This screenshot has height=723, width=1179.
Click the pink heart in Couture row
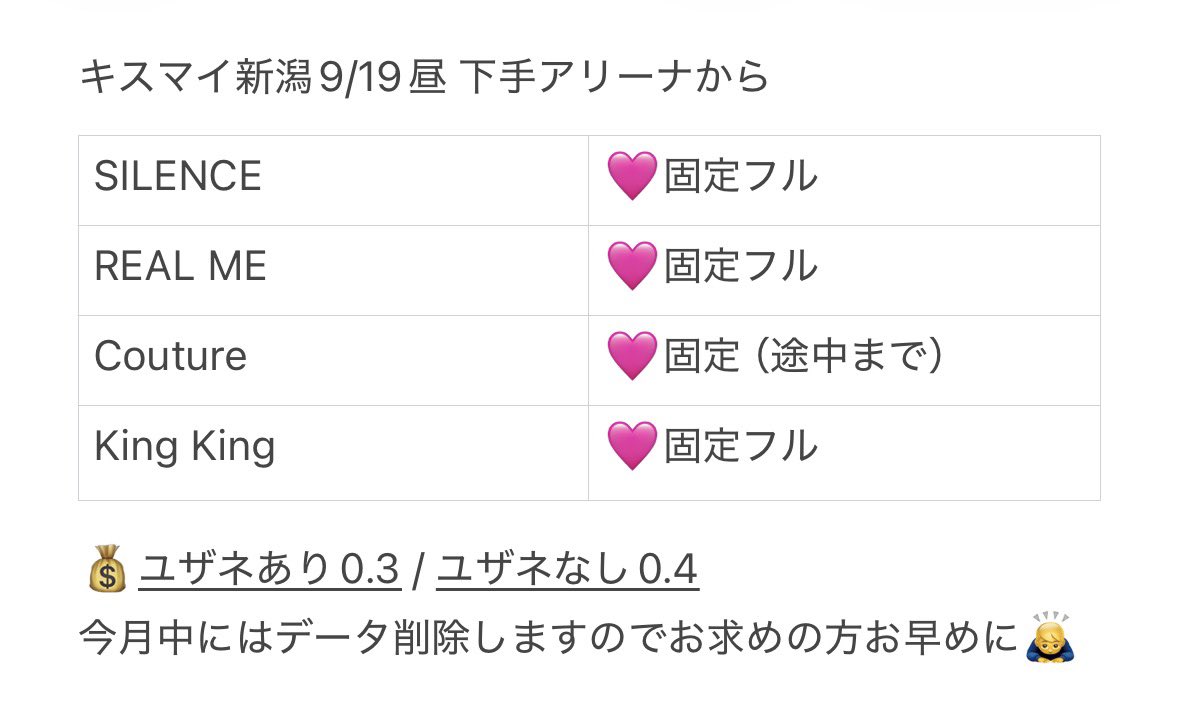pos(632,356)
